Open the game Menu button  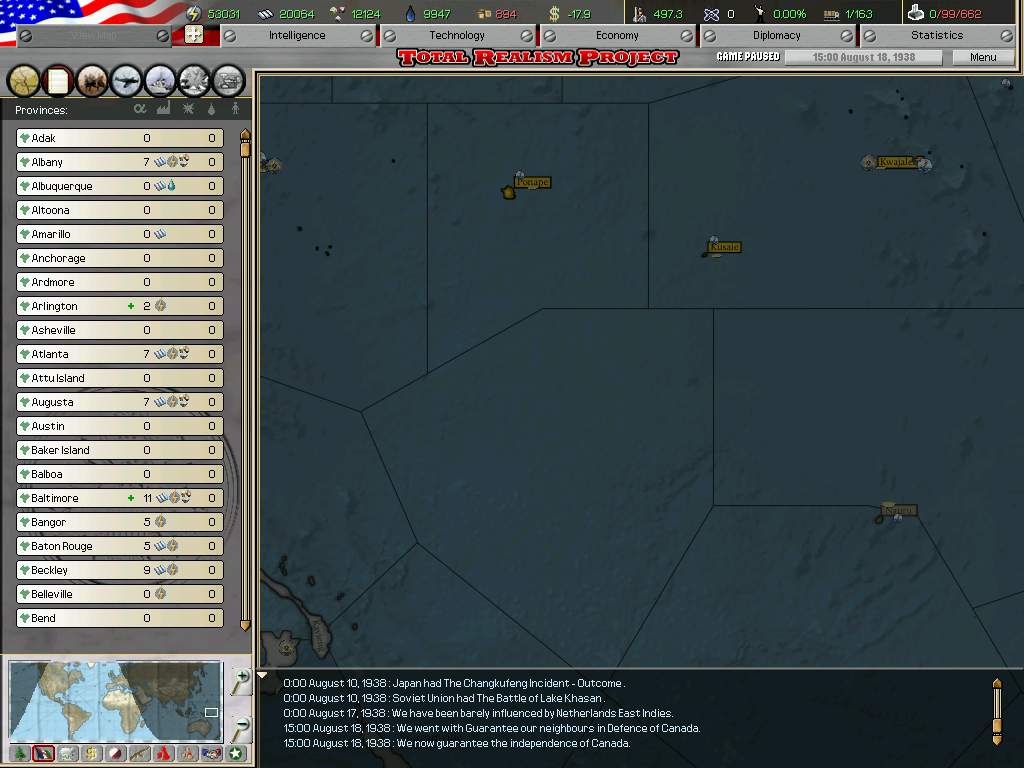point(983,57)
